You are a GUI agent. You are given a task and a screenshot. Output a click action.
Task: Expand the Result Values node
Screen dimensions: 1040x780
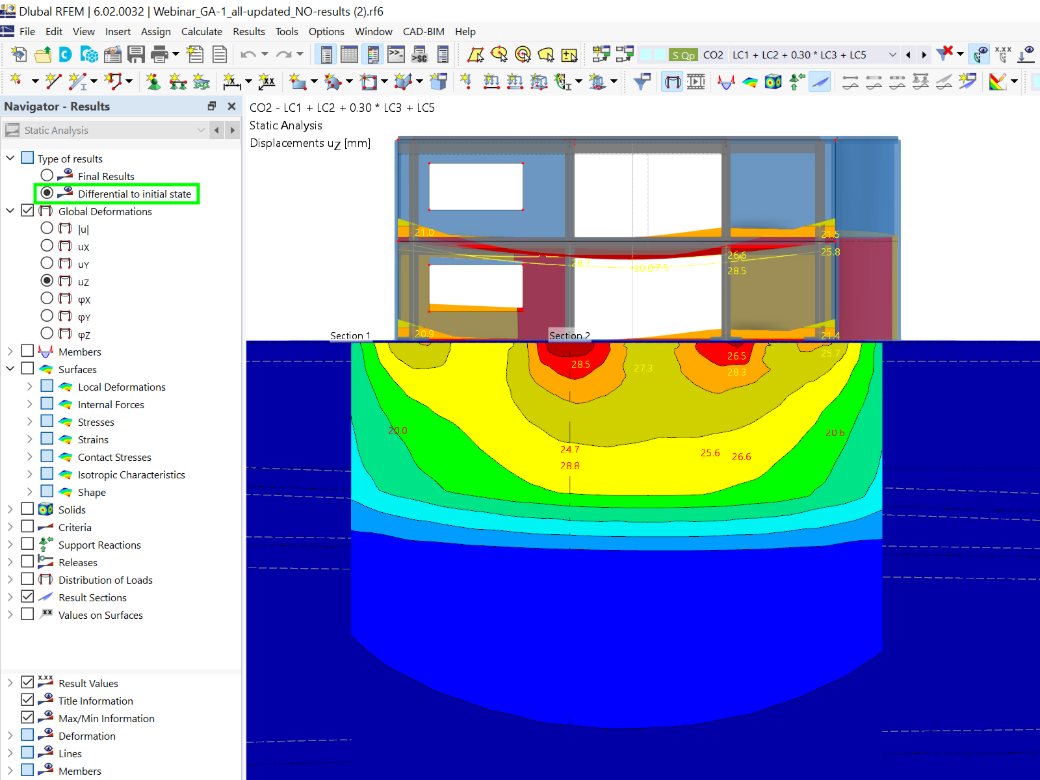(x=10, y=682)
